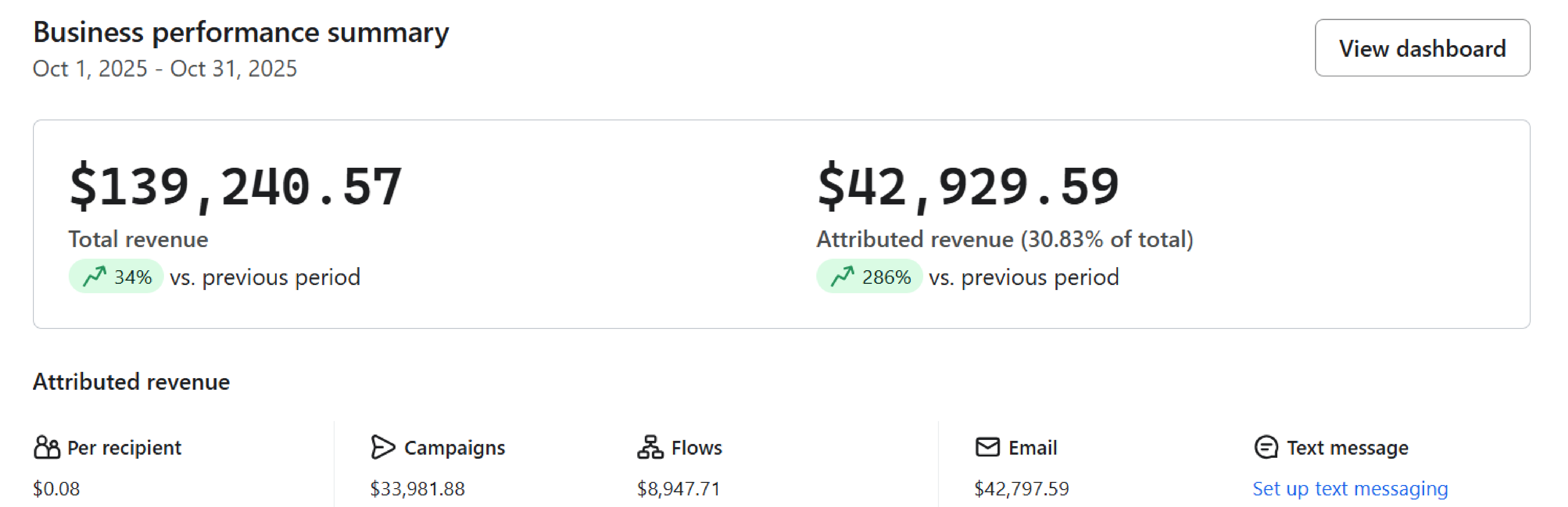Click the Oct 1 - Oct 31, 2025 date range
The width and height of the screenshot is (1568, 507).
165,69
